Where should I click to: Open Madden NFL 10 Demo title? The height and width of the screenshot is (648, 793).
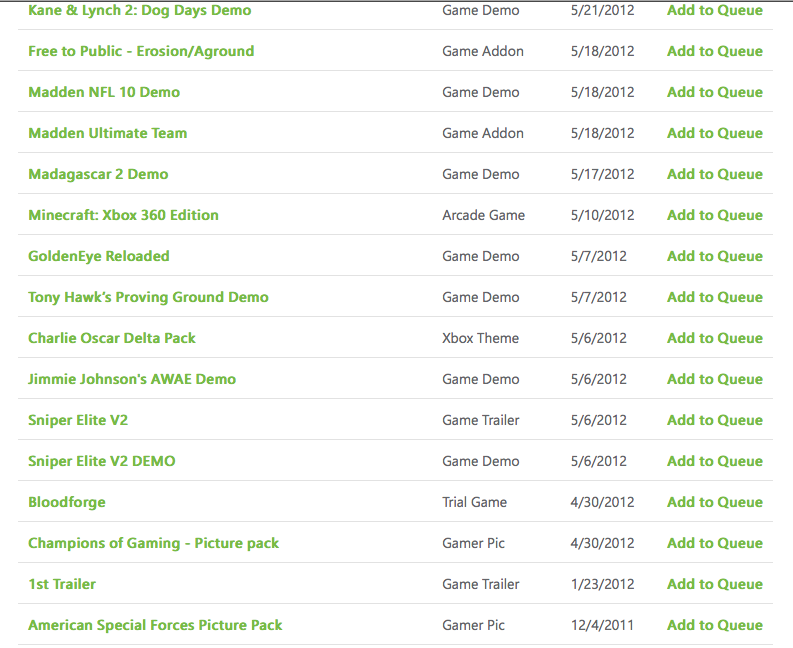click(x=104, y=92)
